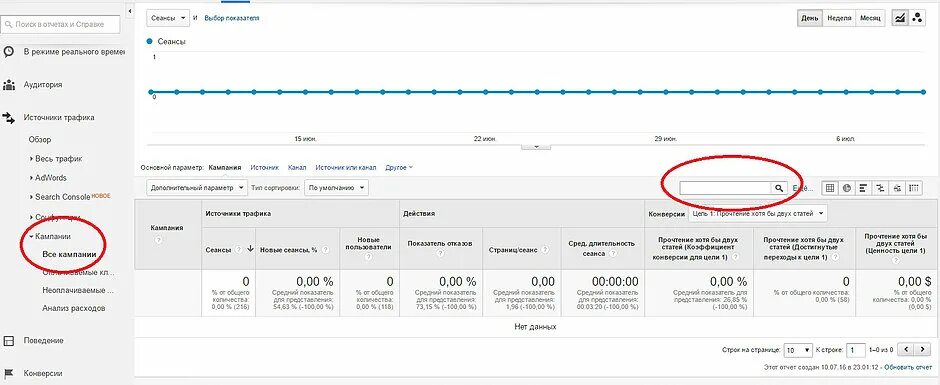The width and height of the screenshot is (940, 385).
Task: Set graph interval to Месяц
Action: [x=870, y=18]
